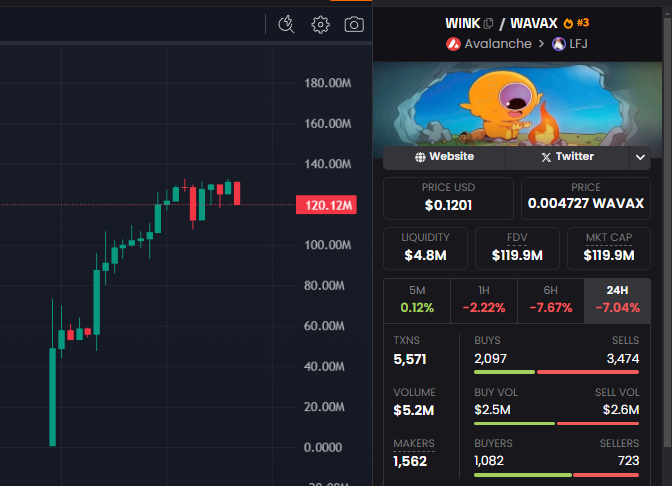Image resolution: width=672 pixels, height=486 pixels.
Task: Click the buys versus sells ratio bar
Action: [556, 372]
